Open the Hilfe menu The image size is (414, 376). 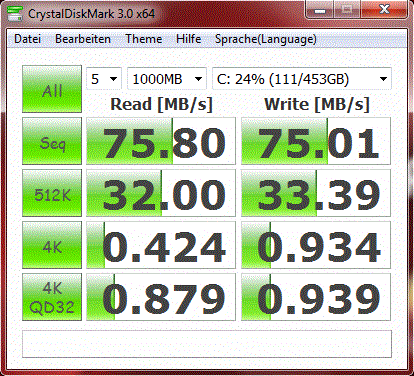[x=189, y=39]
